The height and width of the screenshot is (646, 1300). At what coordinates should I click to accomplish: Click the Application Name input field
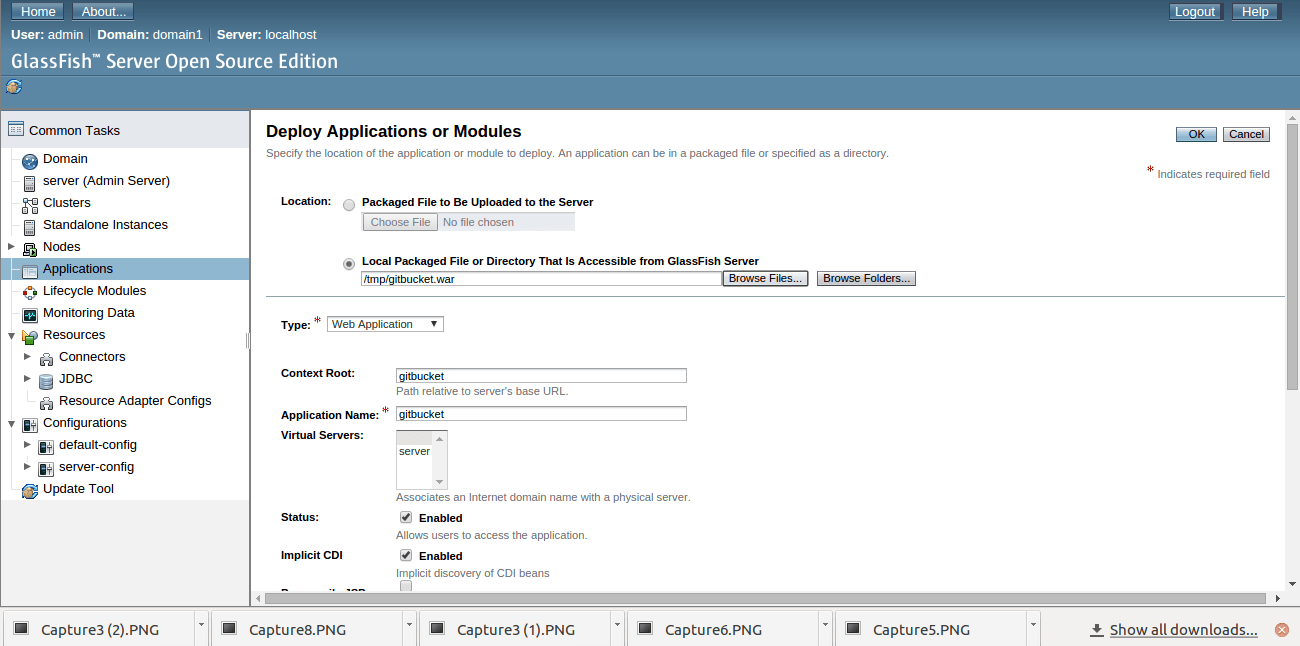click(x=541, y=414)
